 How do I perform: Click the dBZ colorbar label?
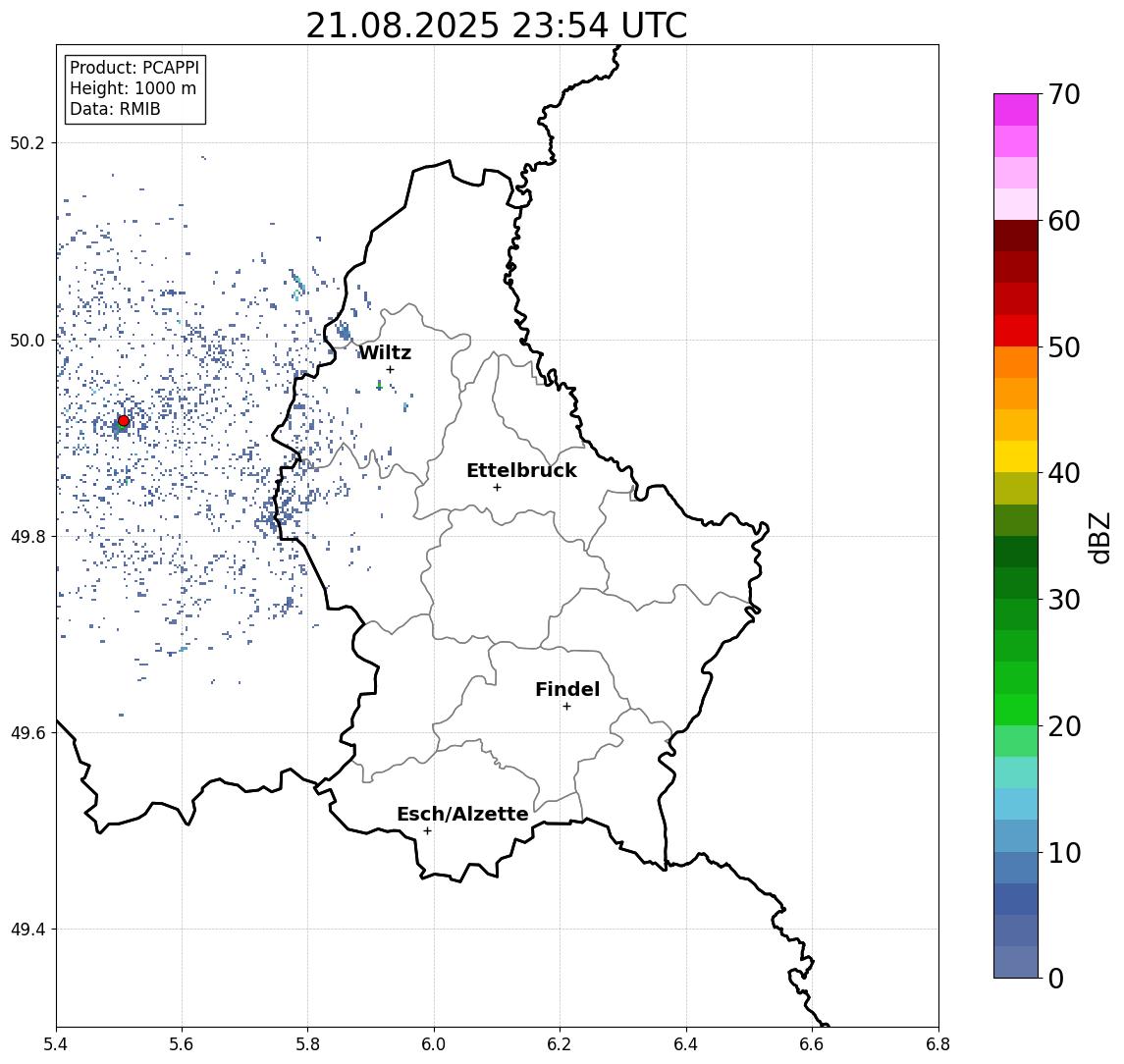[x=1099, y=538]
